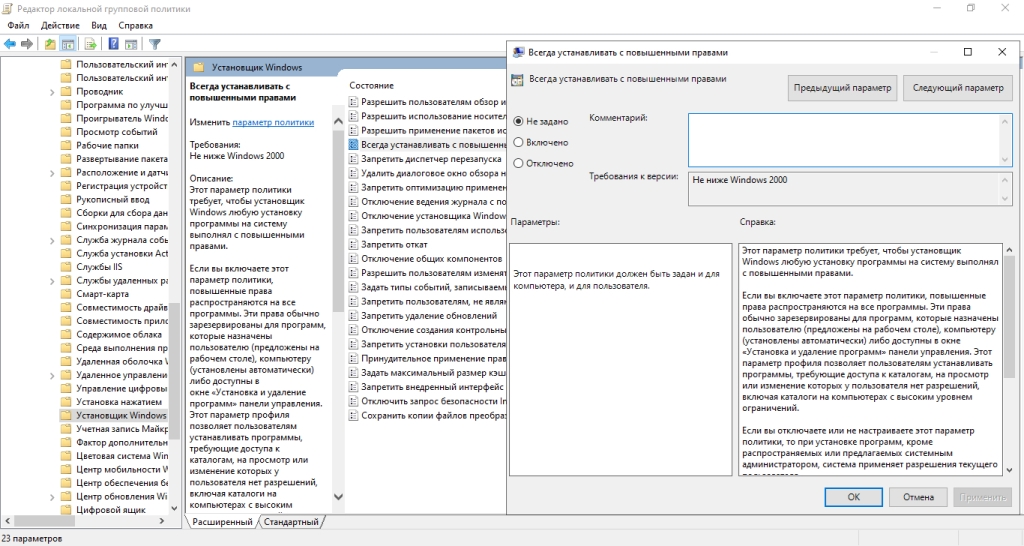The height and width of the screenshot is (546, 1024).
Task: Click the Forward arrow in the toolbar
Action: 27,44
